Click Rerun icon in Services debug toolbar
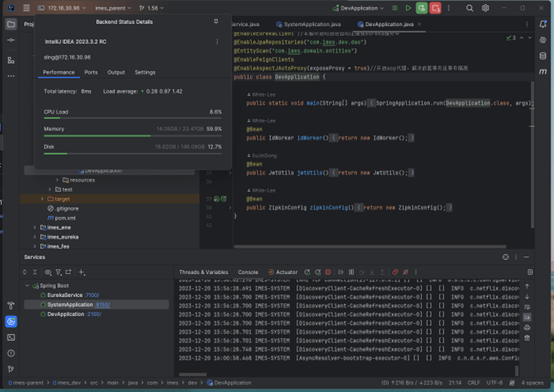The width and height of the screenshot is (554, 392). pyautogui.click(x=307, y=272)
